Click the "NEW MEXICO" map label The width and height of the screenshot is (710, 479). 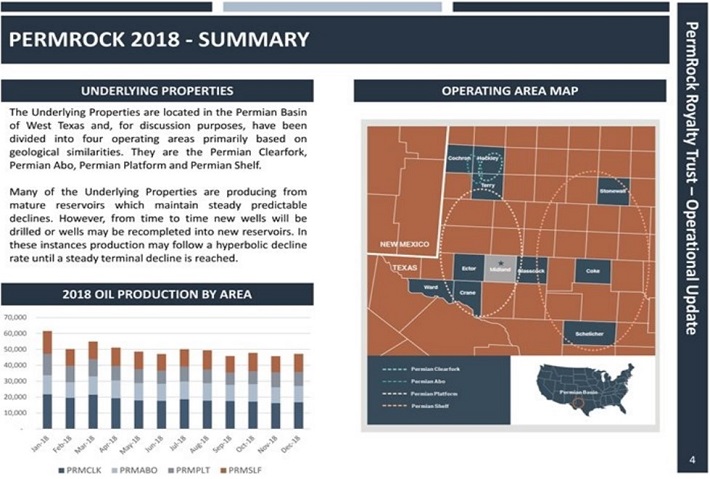click(404, 244)
